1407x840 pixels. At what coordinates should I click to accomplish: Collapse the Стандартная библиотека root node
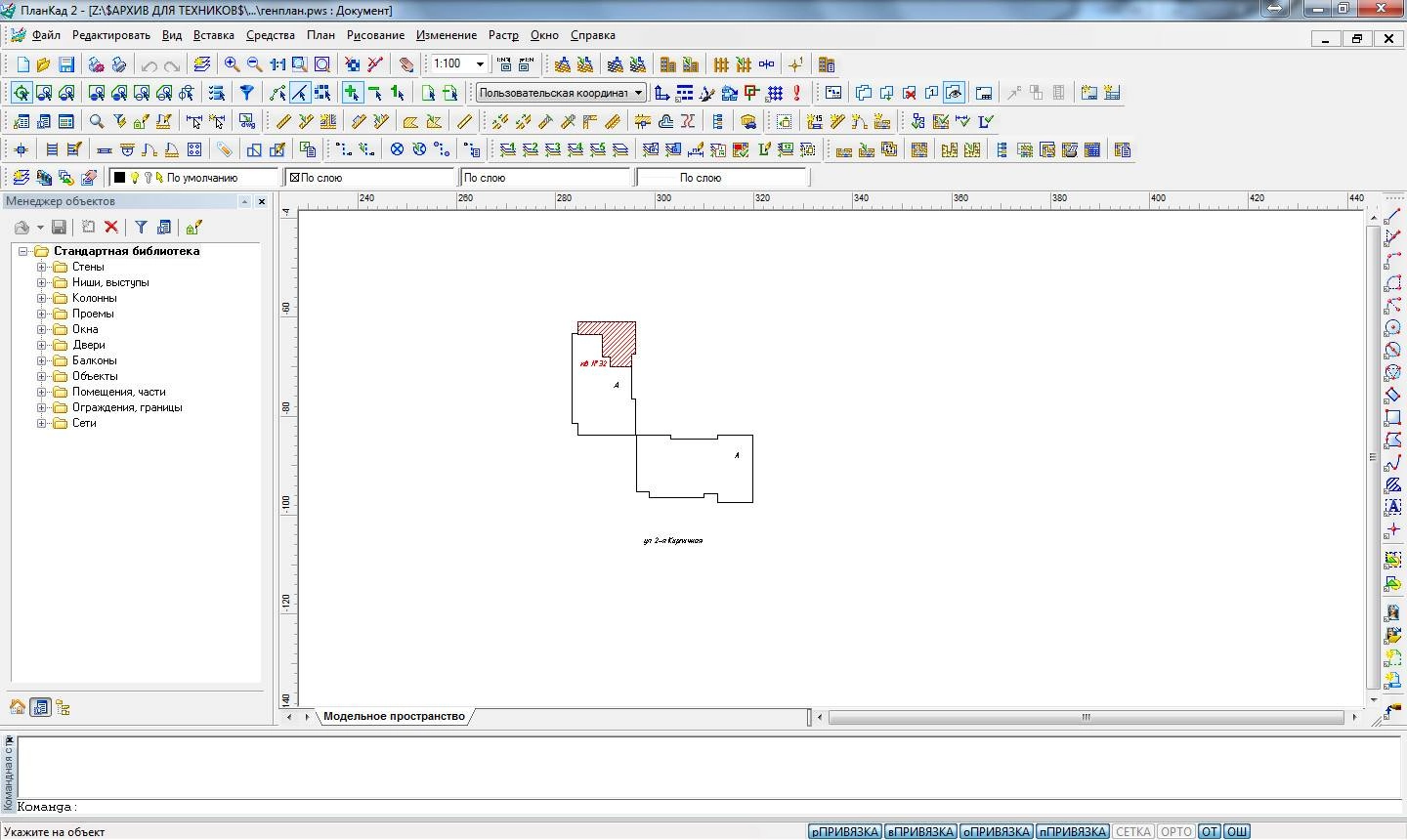(23, 251)
